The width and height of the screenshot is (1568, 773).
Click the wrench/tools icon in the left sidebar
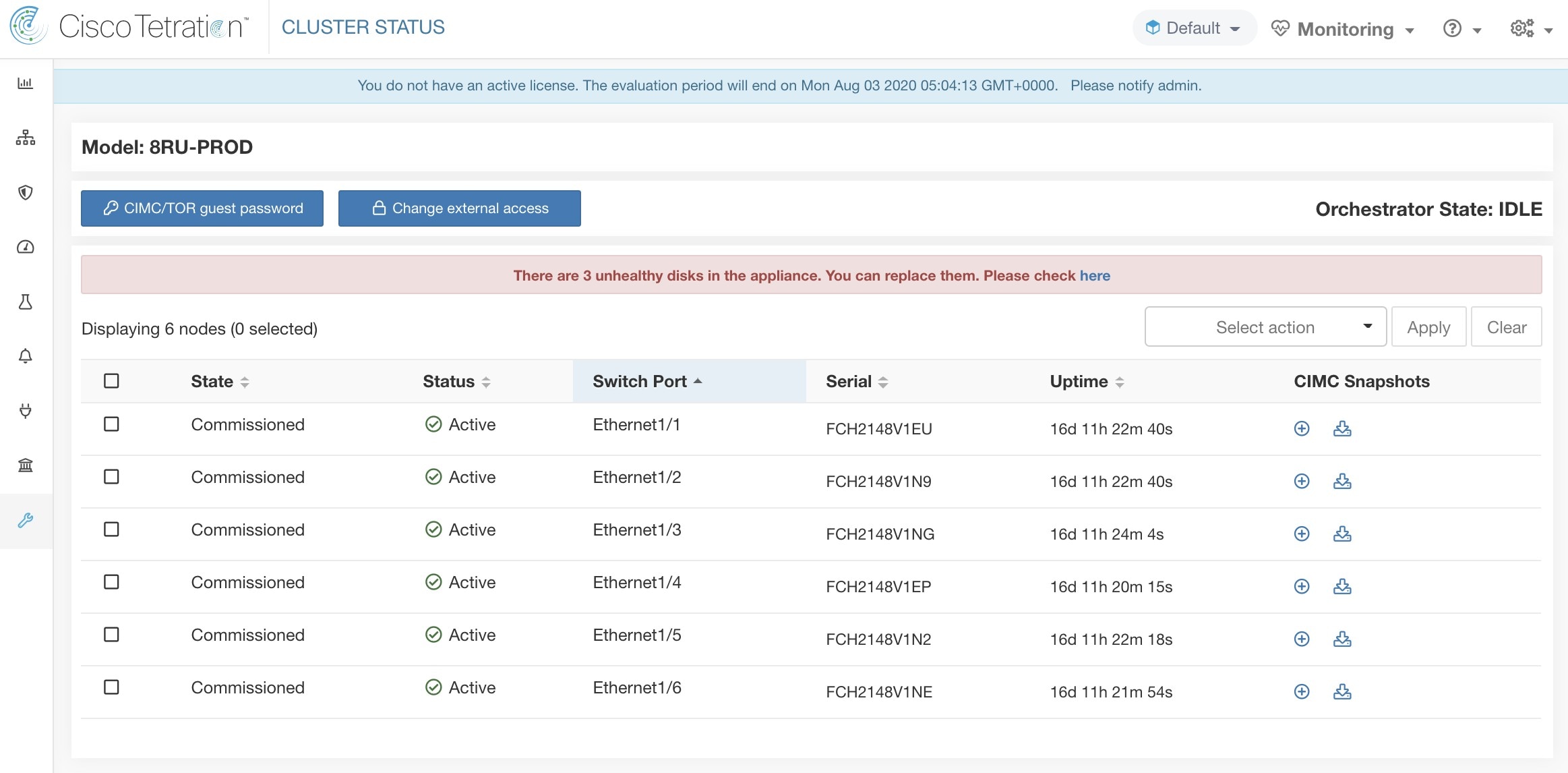(x=26, y=518)
